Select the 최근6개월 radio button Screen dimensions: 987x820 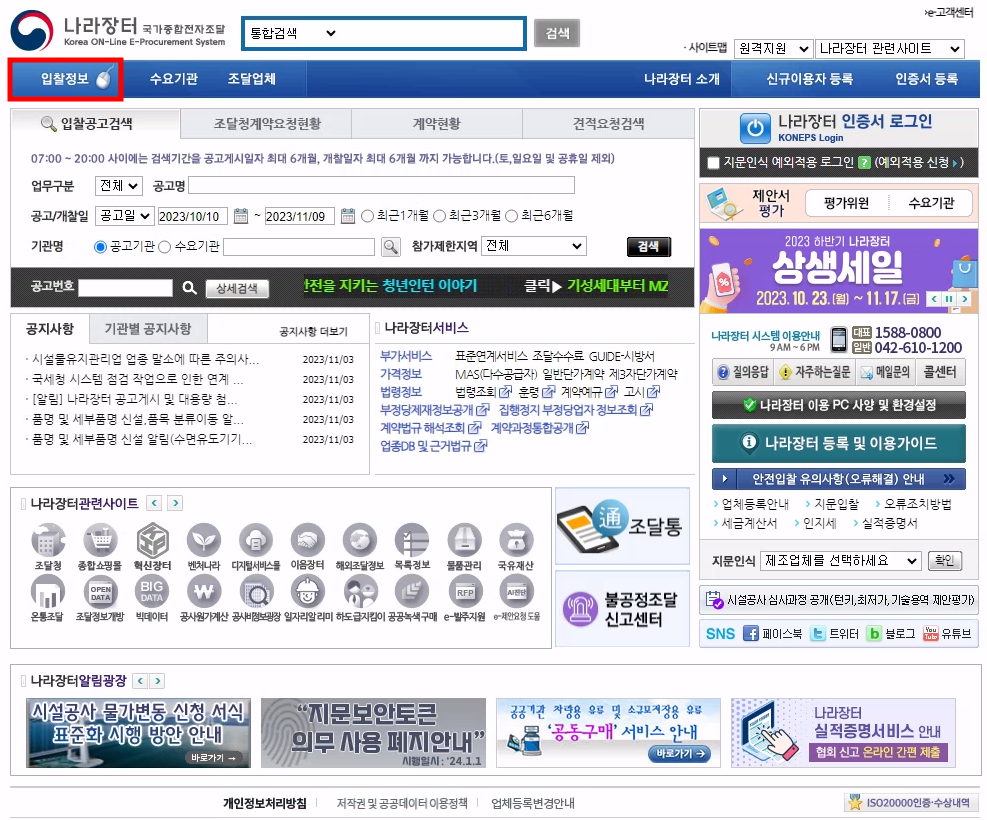[x=512, y=216]
